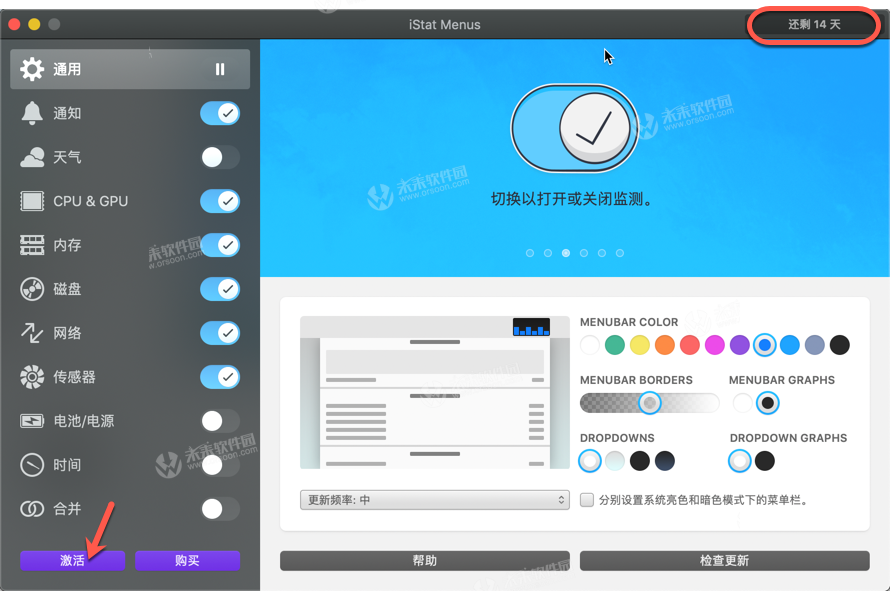Go to the first banner page dot
Viewport: 890px width, 591px height.
[x=530, y=253]
